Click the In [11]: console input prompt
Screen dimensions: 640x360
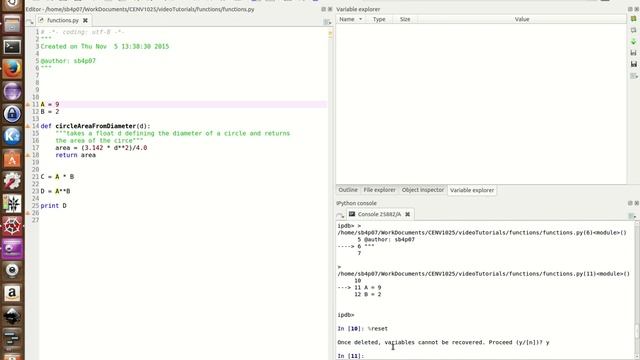click(351, 356)
